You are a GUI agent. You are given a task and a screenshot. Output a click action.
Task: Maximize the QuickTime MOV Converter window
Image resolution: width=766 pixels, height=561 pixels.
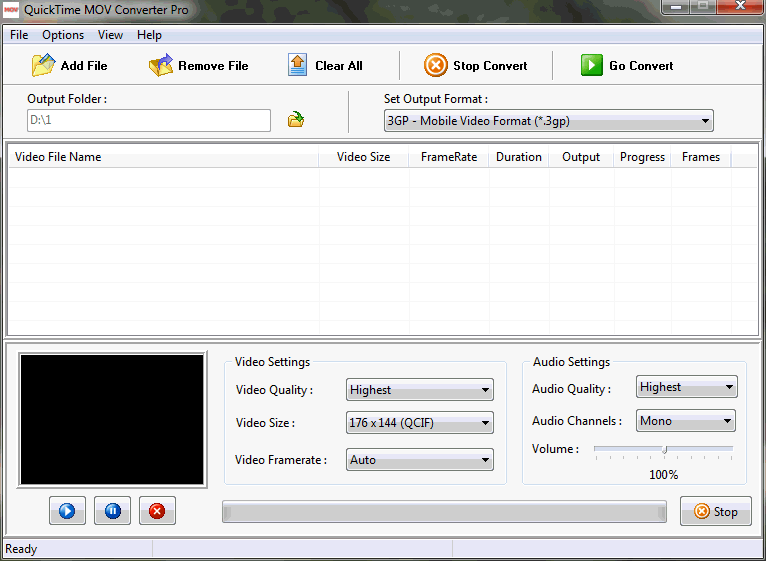[x=703, y=7]
